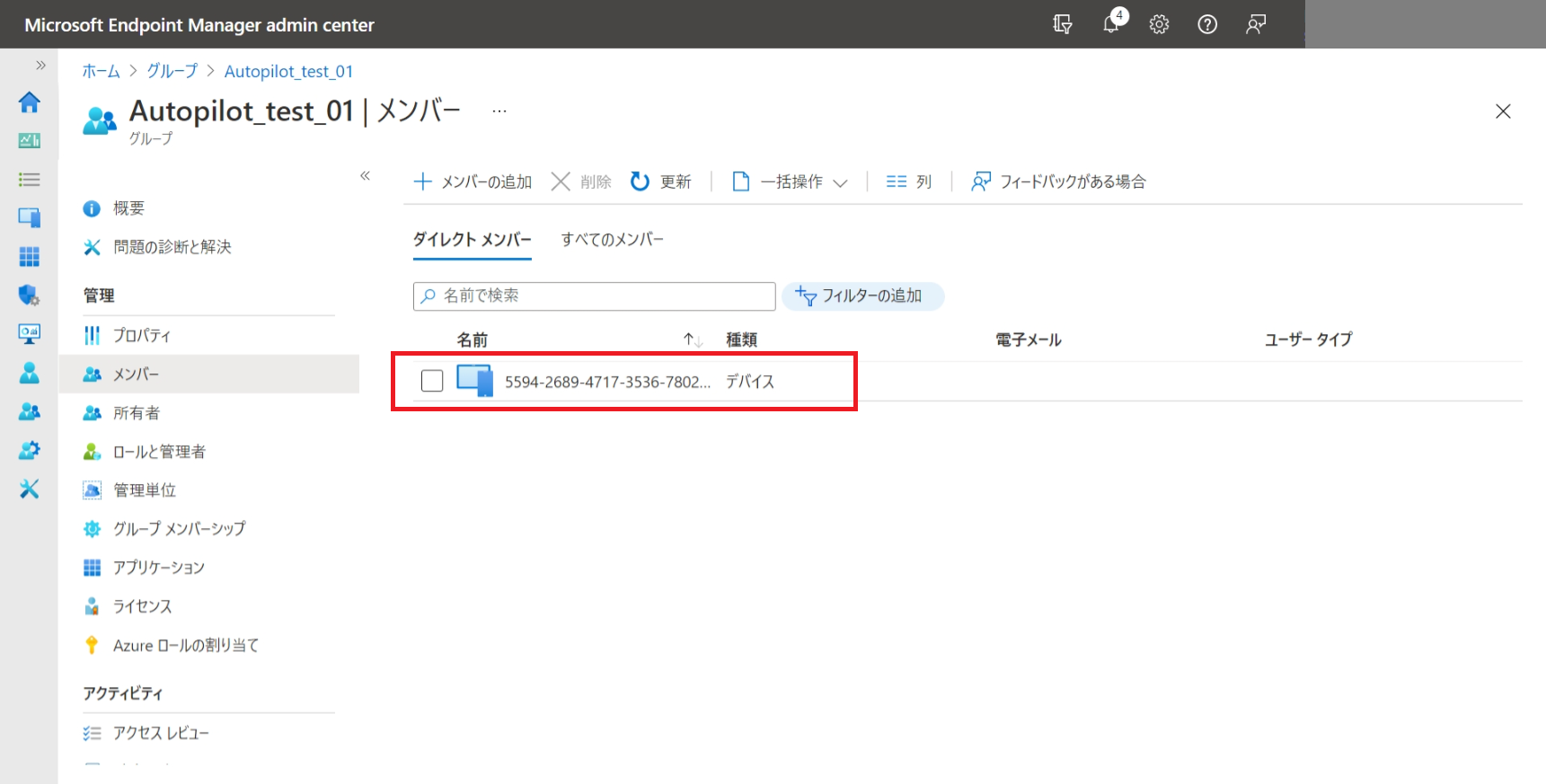Click the feedback person icon in the top bar
Image resolution: width=1546 pixels, height=784 pixels.
click(1256, 24)
